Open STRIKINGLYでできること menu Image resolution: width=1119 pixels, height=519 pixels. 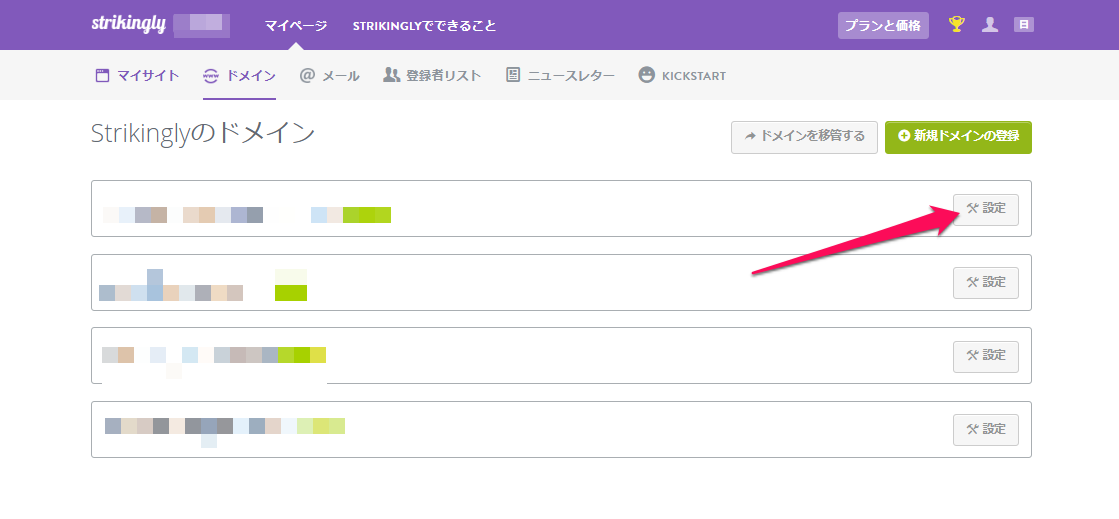pyautogui.click(x=424, y=26)
